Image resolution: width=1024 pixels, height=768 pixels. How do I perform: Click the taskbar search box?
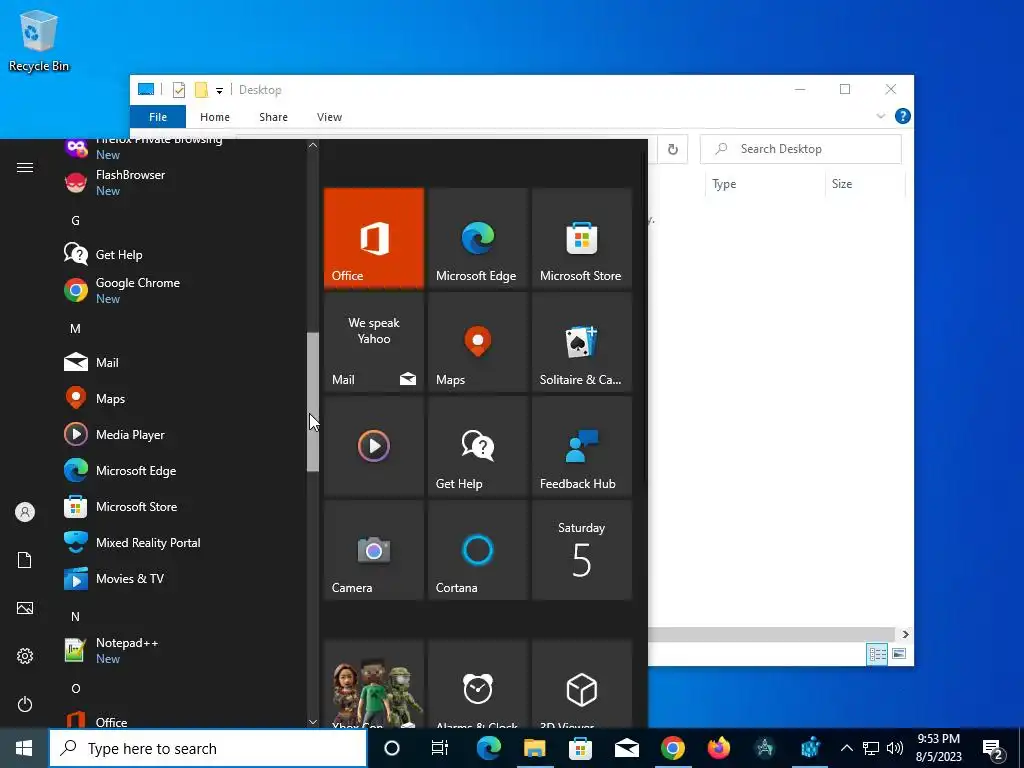point(208,748)
